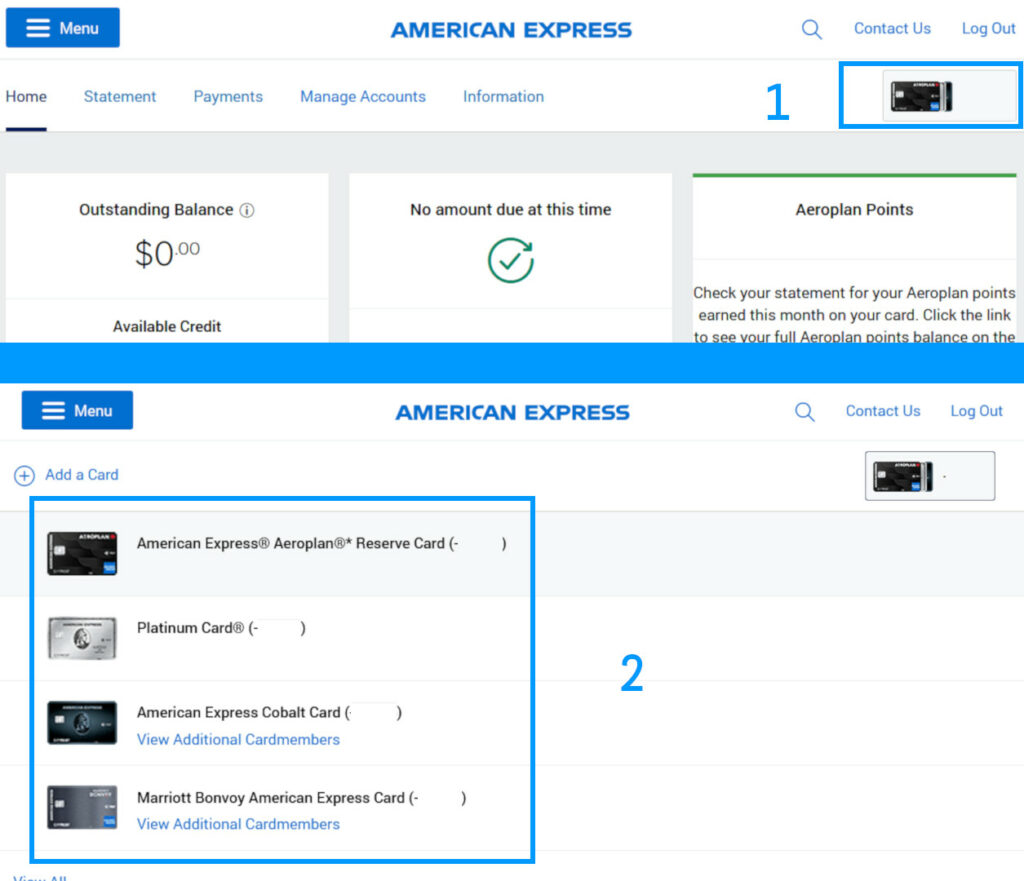Click the green checkmark under no amount due
Screen dimensions: 1024x881
pyautogui.click(x=510, y=258)
